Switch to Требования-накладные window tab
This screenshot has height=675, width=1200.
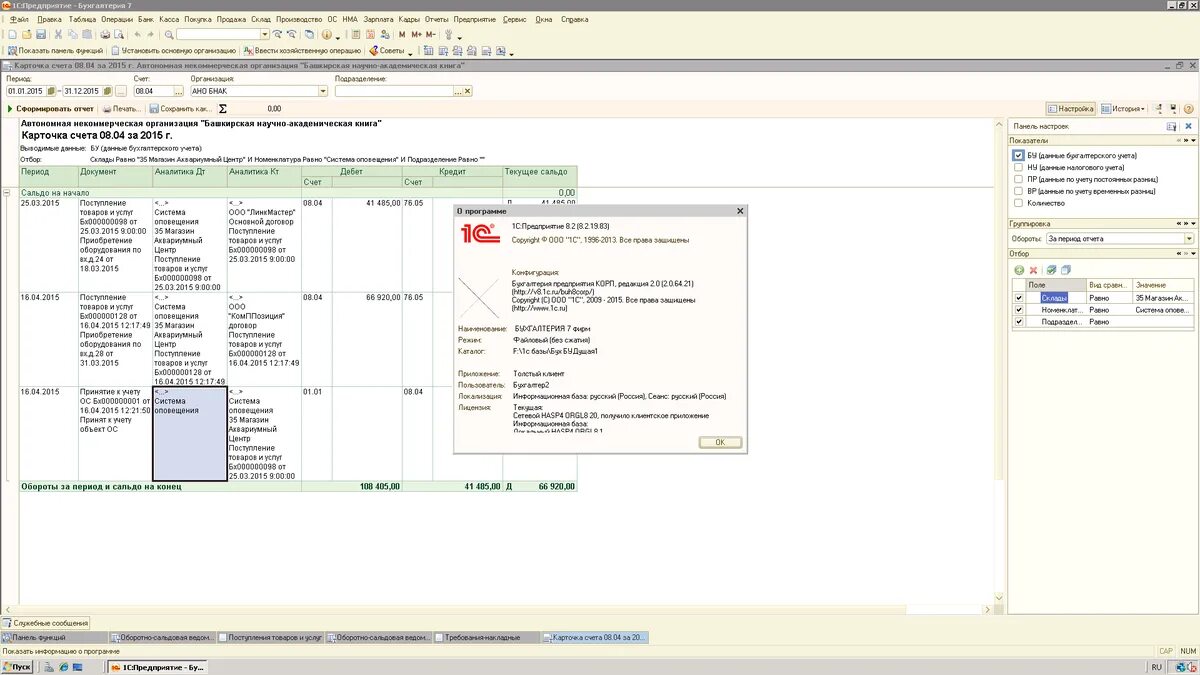click(488, 637)
